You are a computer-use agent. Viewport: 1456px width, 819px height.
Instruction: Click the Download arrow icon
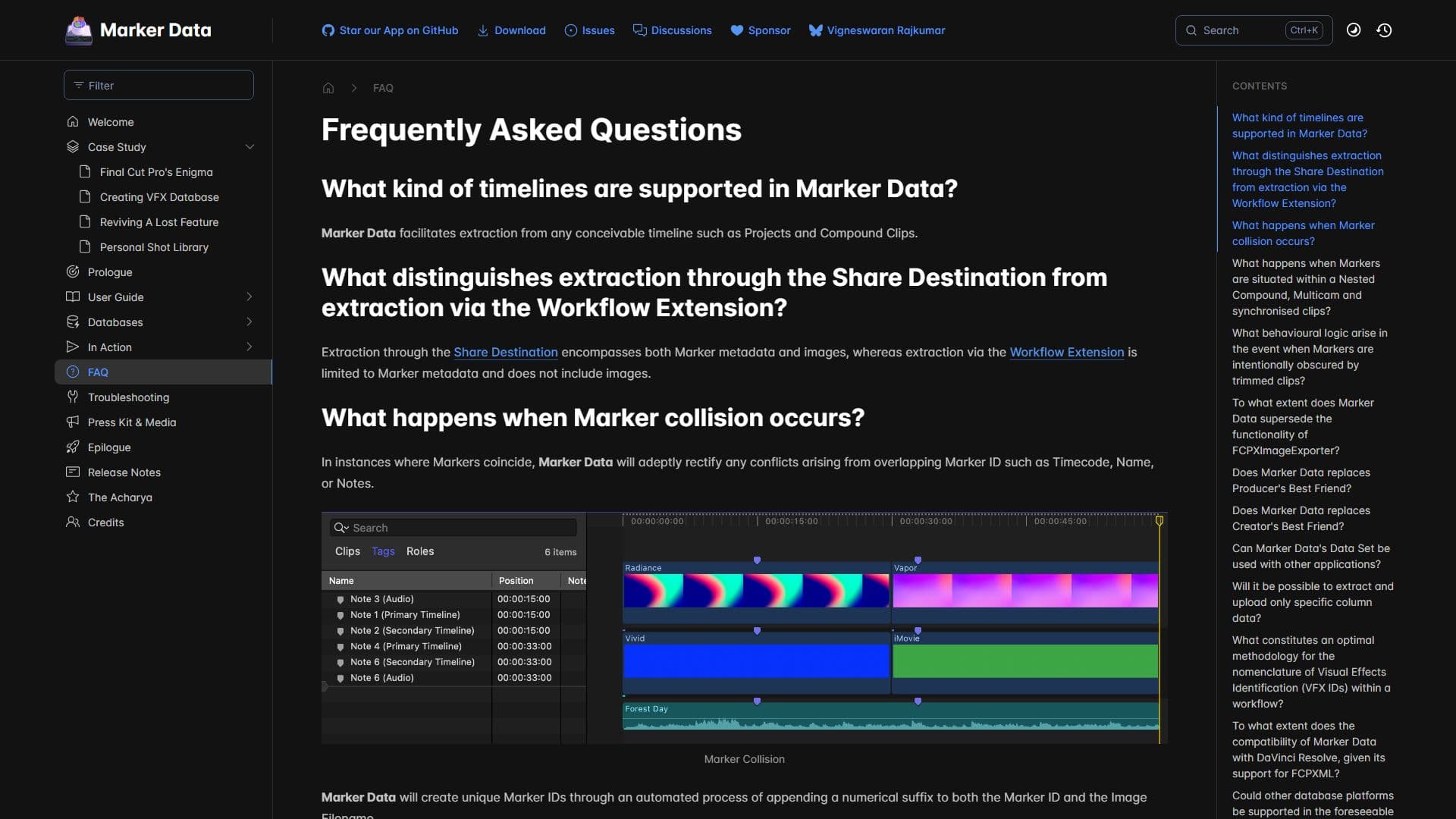[x=483, y=30]
